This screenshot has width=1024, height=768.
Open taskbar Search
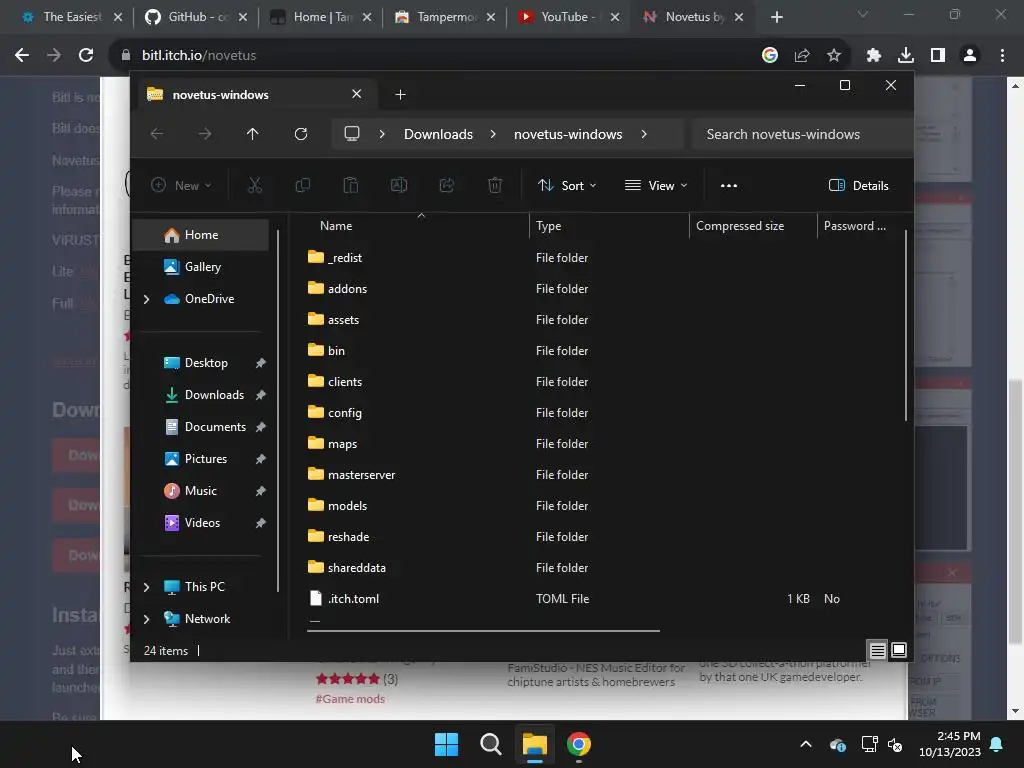[490, 744]
